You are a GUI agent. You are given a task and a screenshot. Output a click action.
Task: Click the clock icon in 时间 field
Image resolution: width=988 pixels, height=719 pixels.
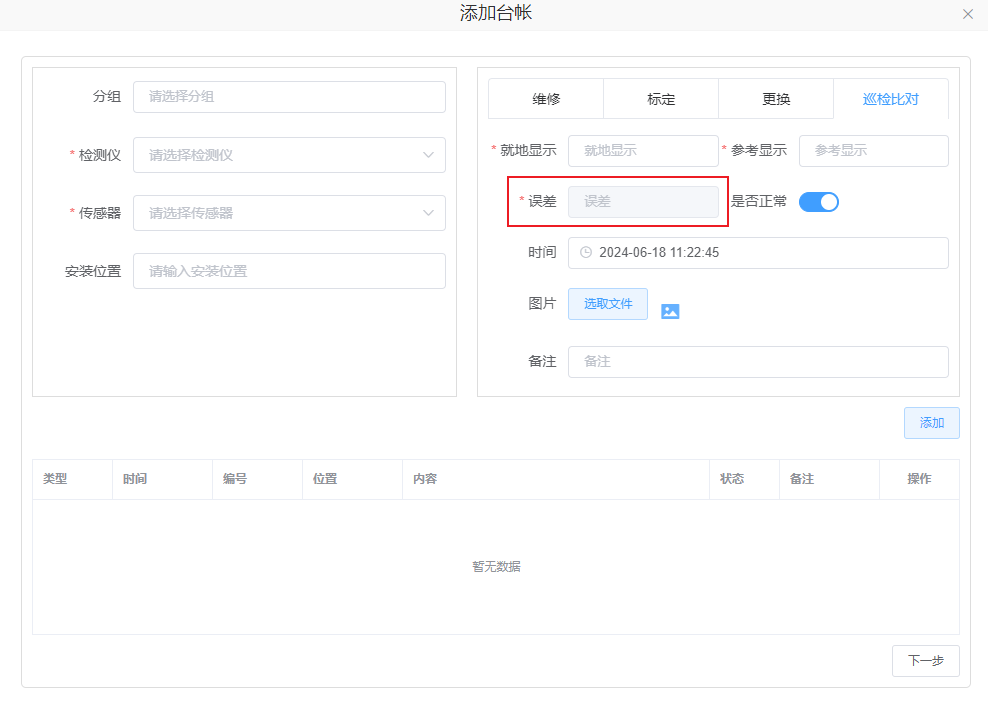click(x=586, y=253)
